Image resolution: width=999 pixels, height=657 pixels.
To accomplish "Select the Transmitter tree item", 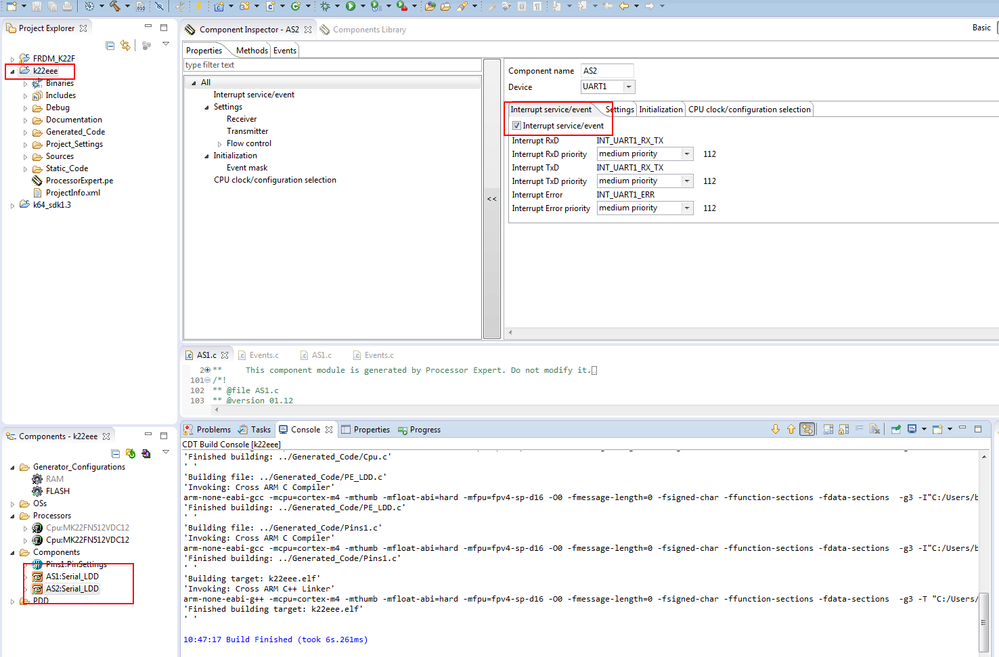I will tap(247, 131).
